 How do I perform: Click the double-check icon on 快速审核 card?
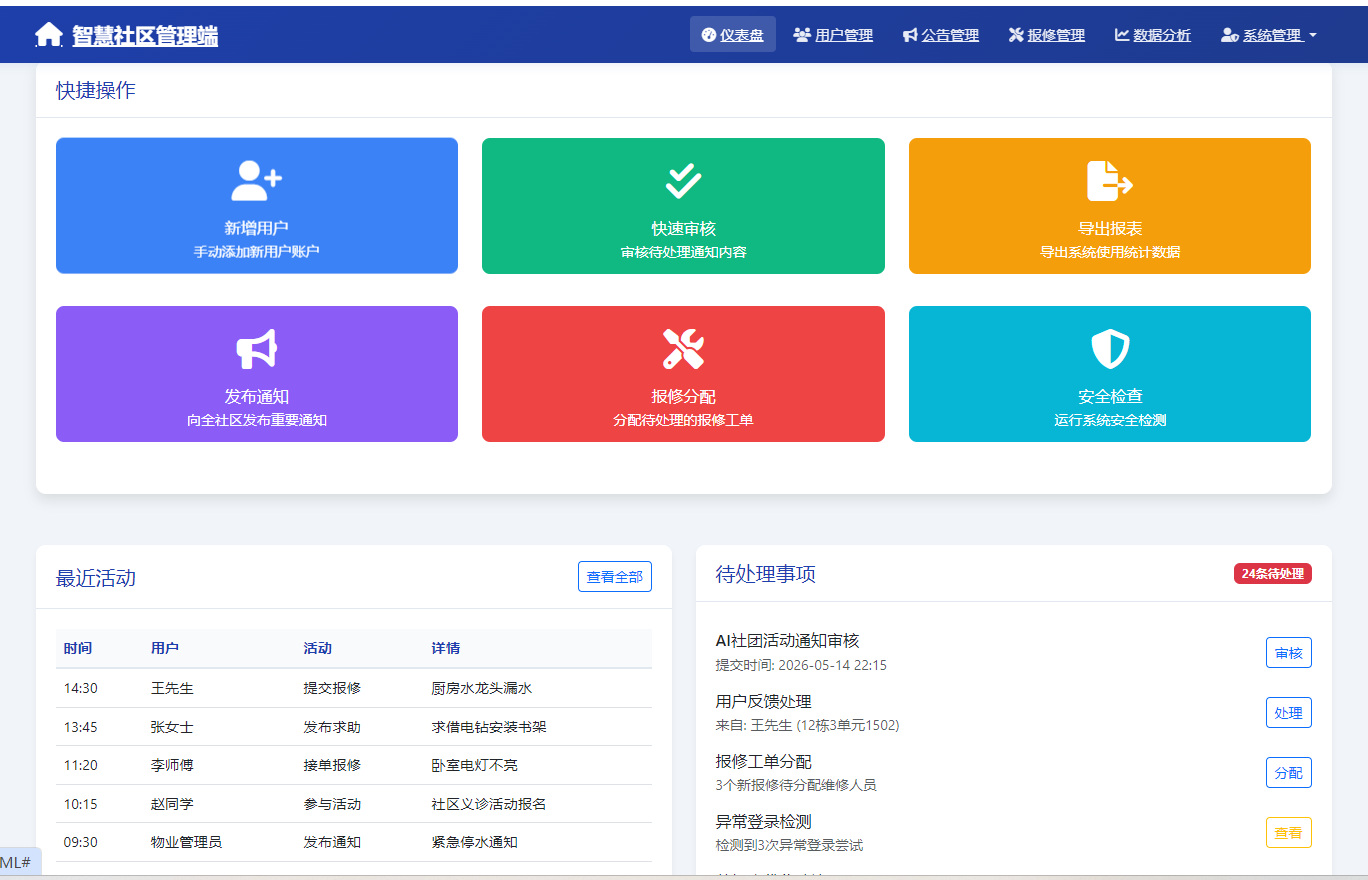tap(683, 175)
